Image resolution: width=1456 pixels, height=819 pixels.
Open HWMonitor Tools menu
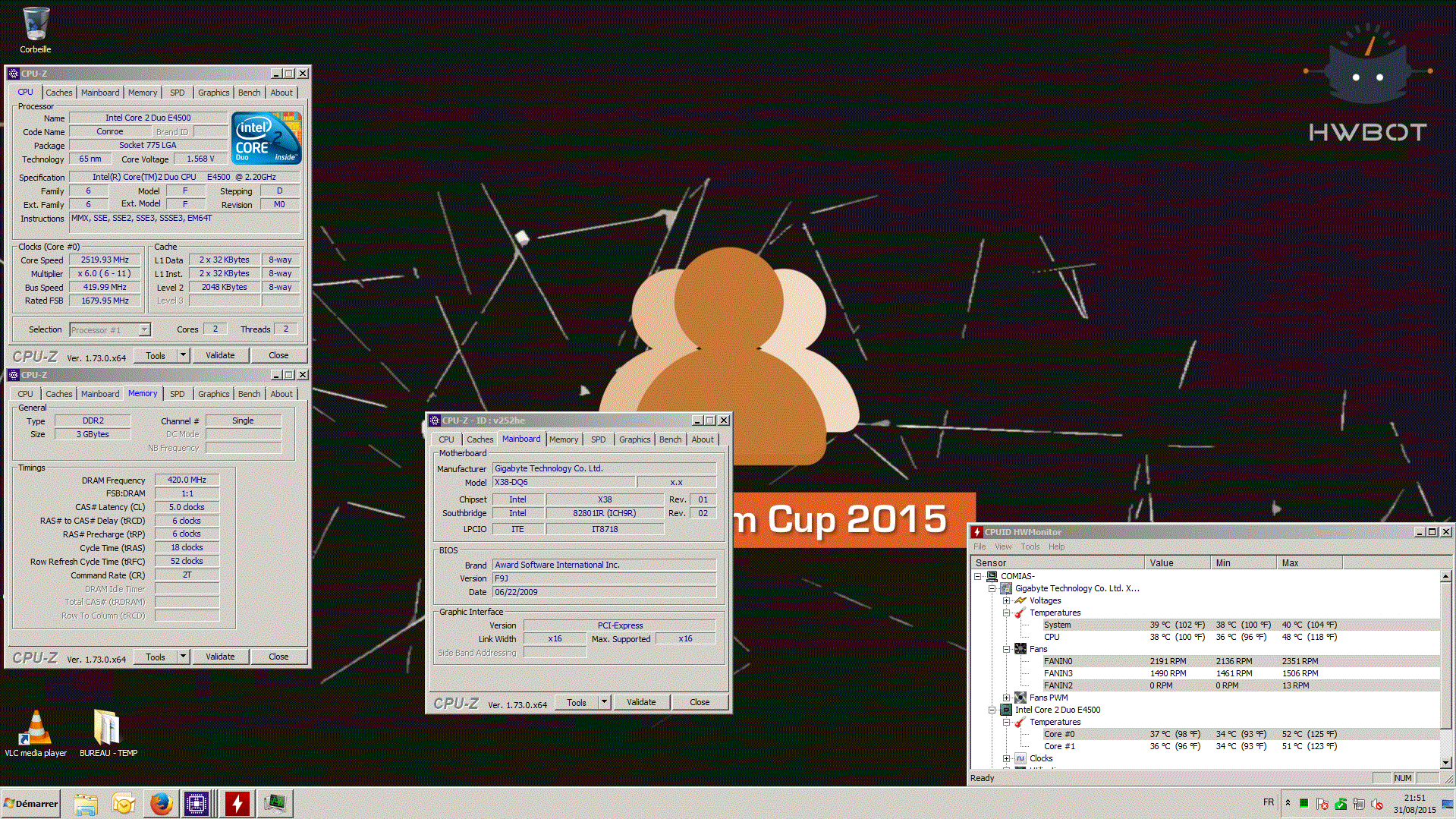[1030, 547]
